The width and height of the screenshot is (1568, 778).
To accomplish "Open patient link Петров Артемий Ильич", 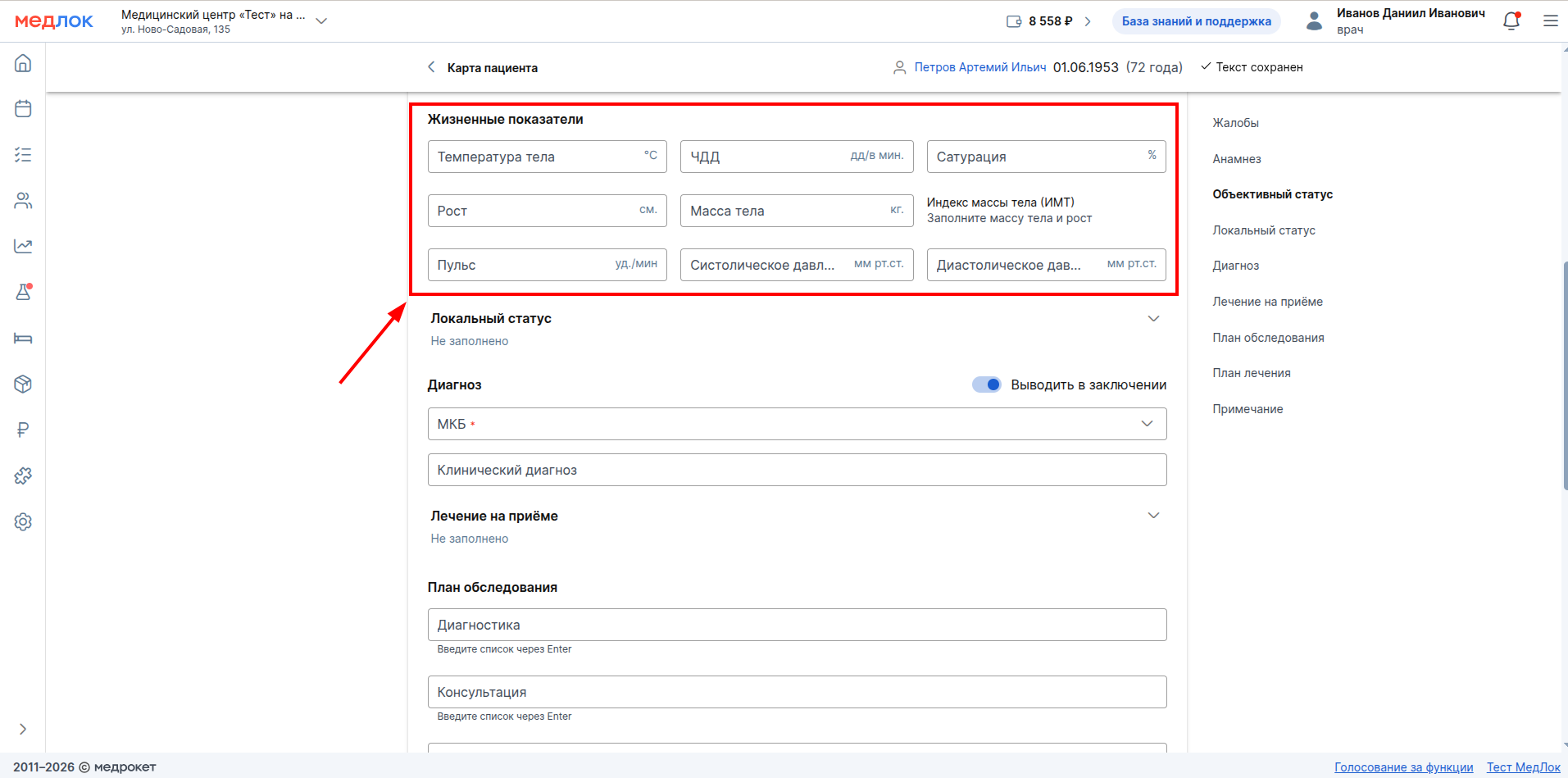I will click(979, 67).
